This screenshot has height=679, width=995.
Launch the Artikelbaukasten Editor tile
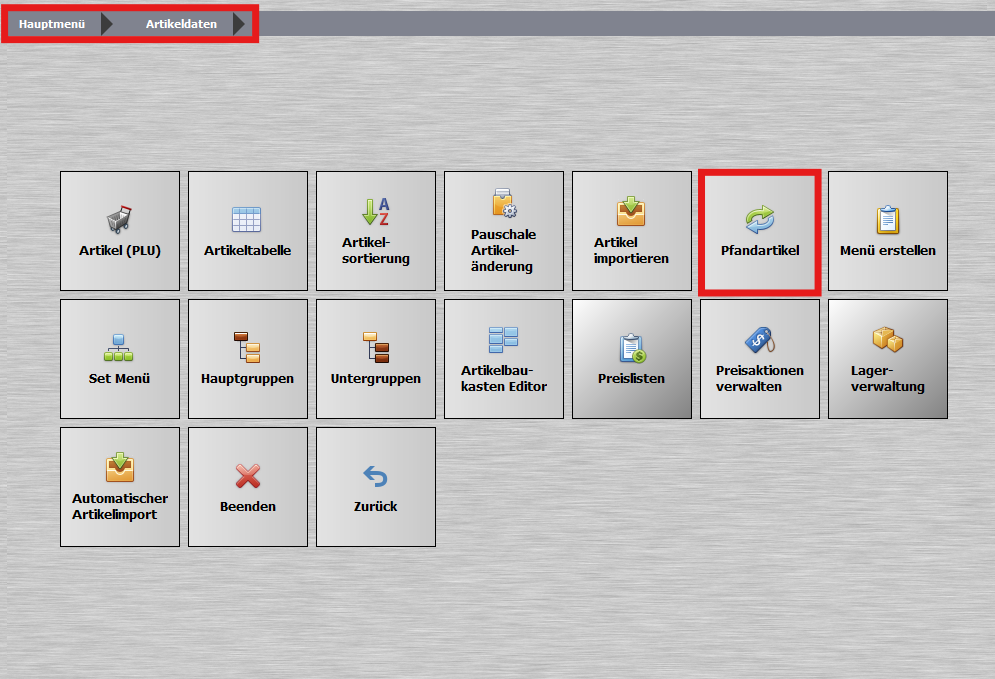click(x=504, y=359)
